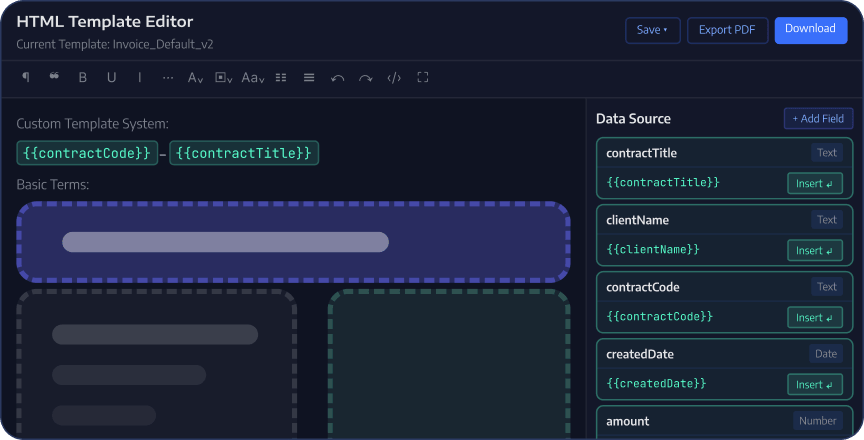Screen dimensions: 864x440
Task: Open the font size Aa dropdown
Action: (253, 78)
